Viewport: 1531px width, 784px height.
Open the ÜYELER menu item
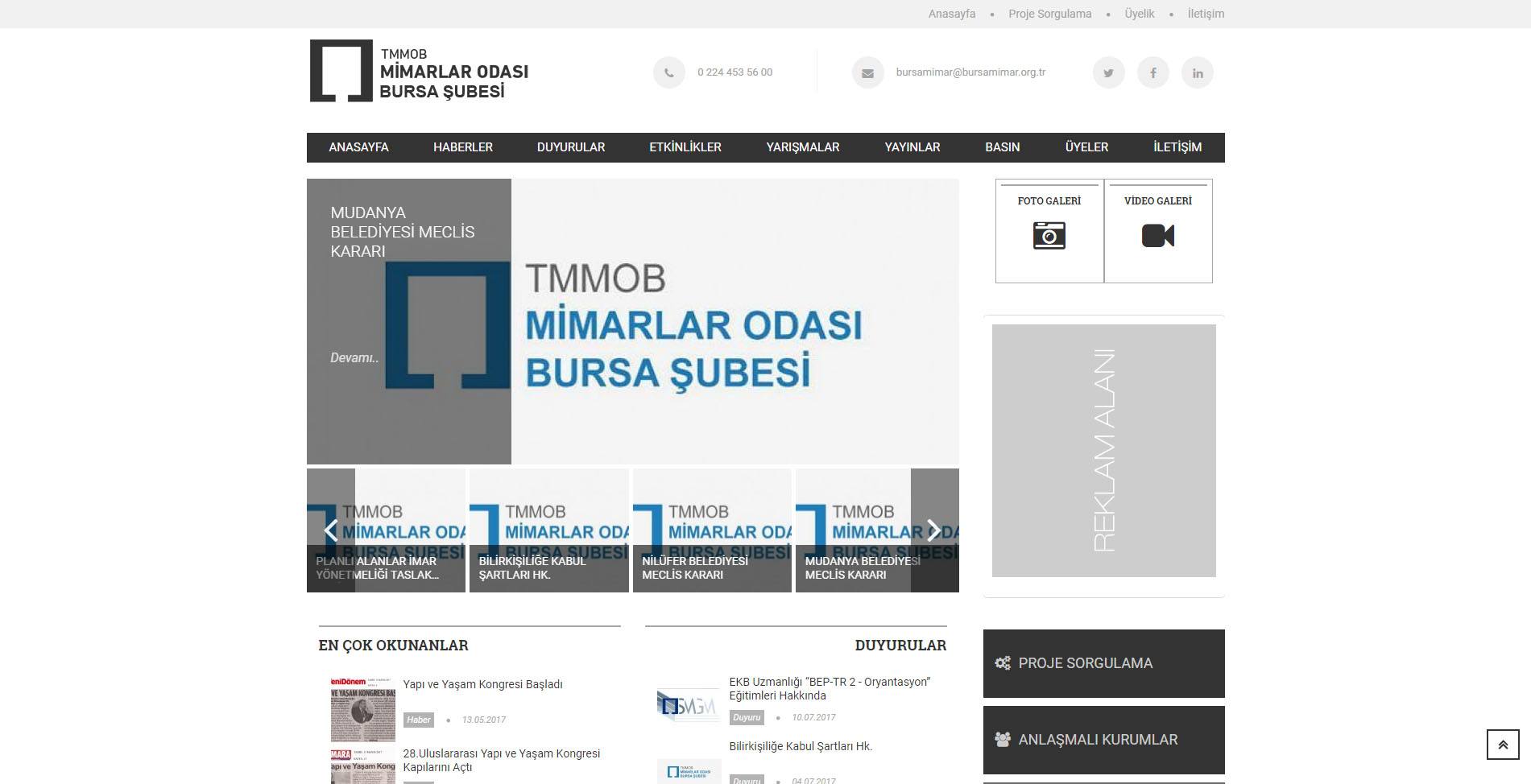pyautogui.click(x=1086, y=147)
